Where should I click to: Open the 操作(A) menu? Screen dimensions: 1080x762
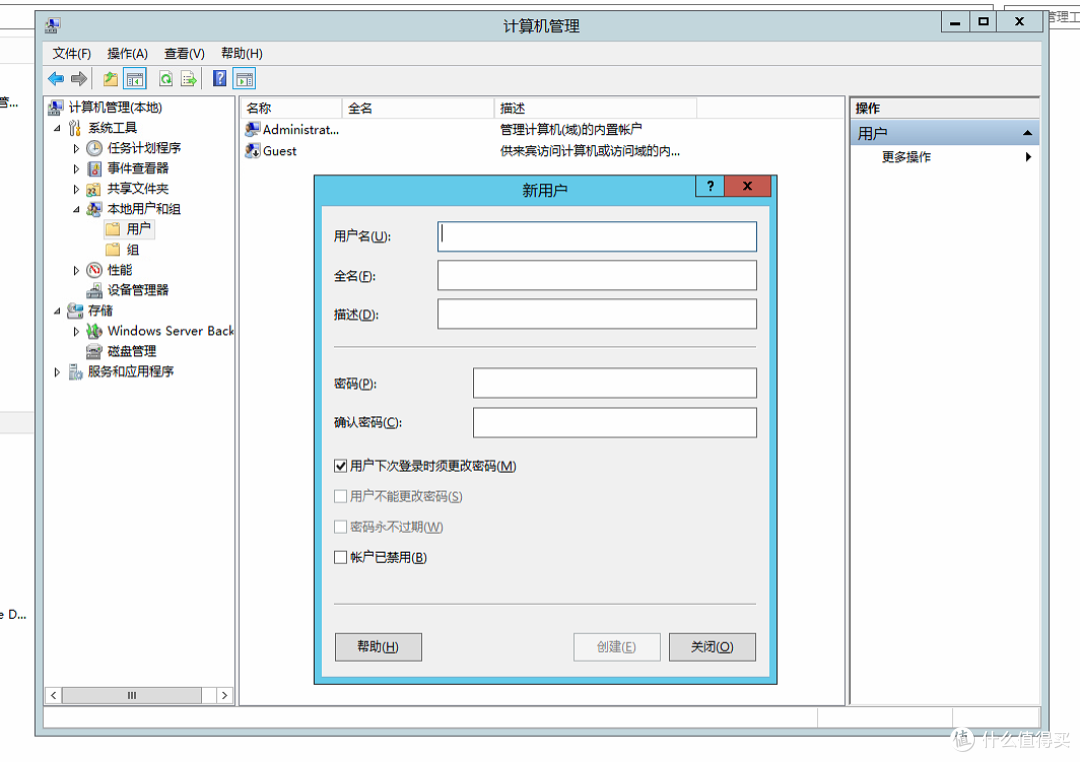125,53
